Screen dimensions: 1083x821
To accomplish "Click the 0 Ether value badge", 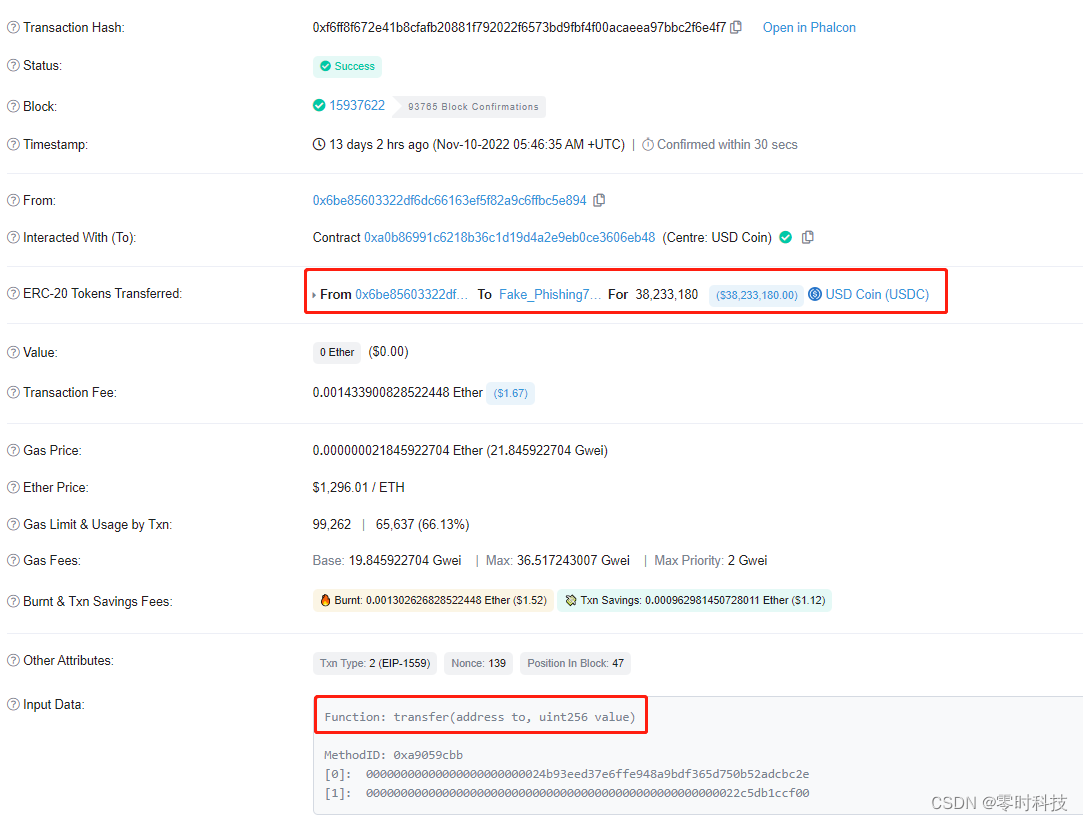I will tap(337, 352).
